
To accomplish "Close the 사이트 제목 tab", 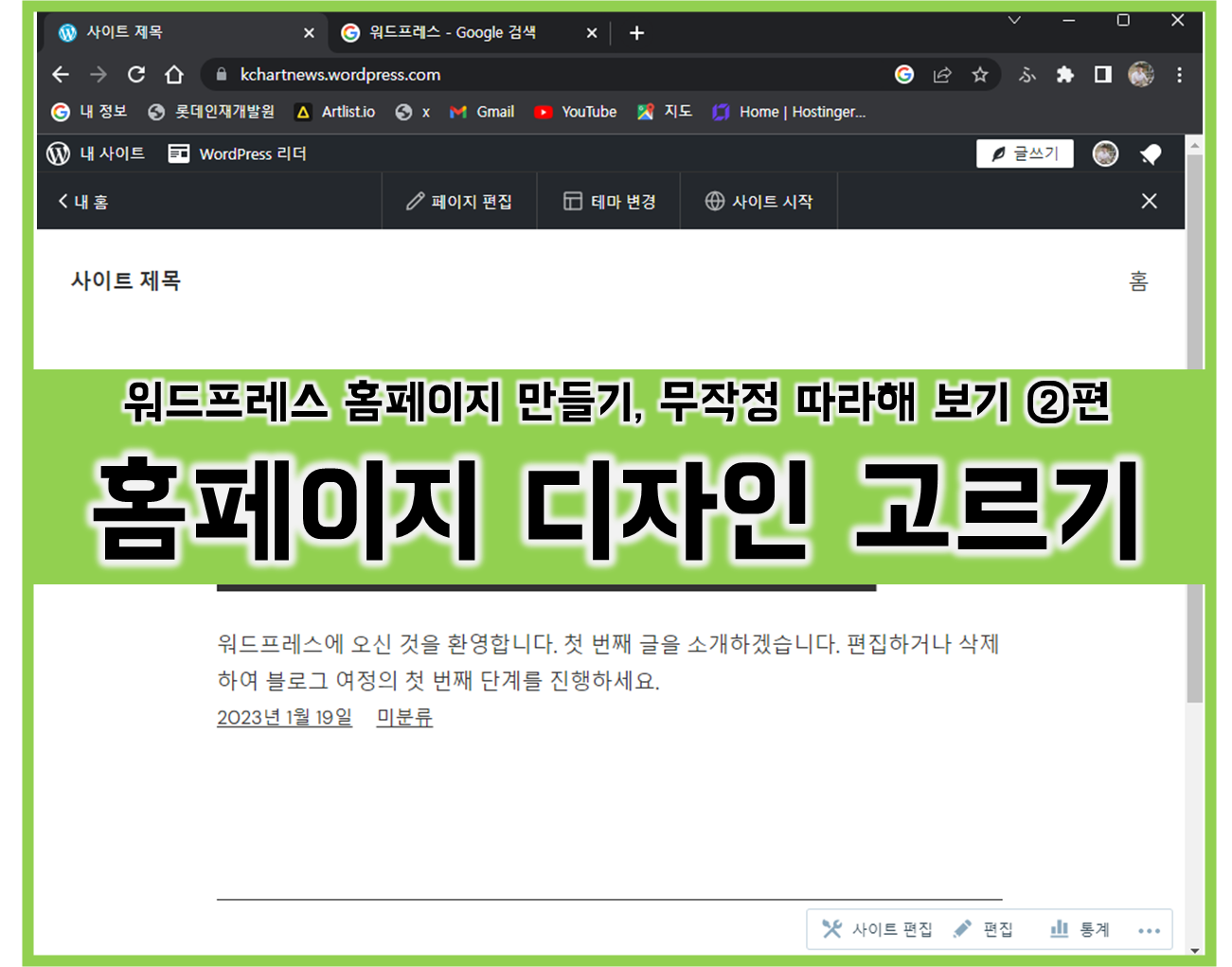I will 309,33.
